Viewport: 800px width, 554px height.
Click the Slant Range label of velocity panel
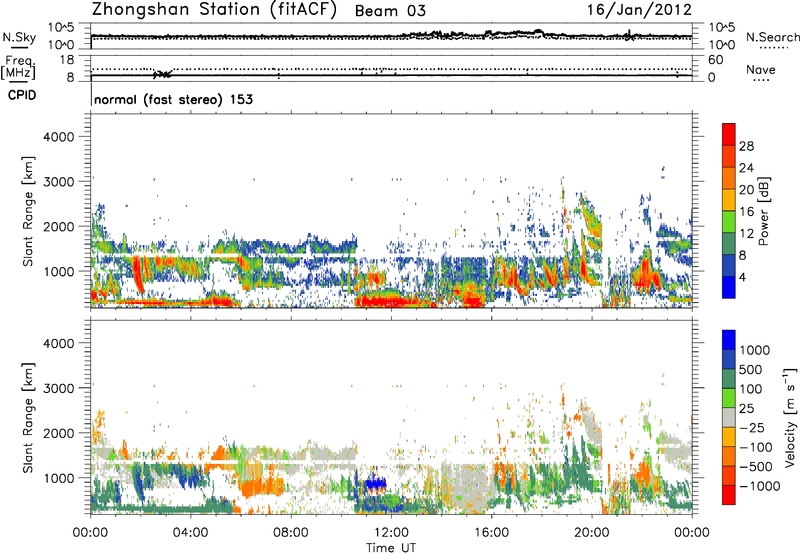28,418
